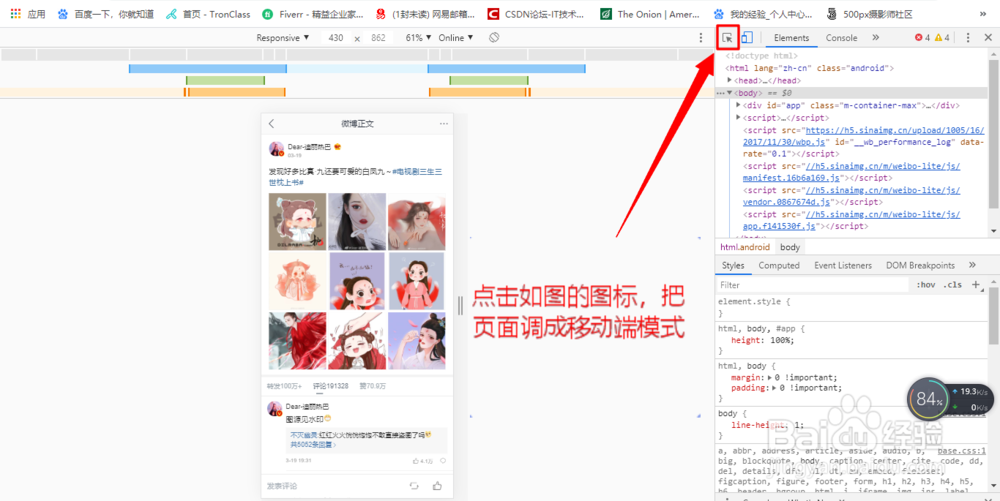Show more style pane tabs
Image resolution: width=1000 pixels, height=501 pixels.
[x=972, y=265]
